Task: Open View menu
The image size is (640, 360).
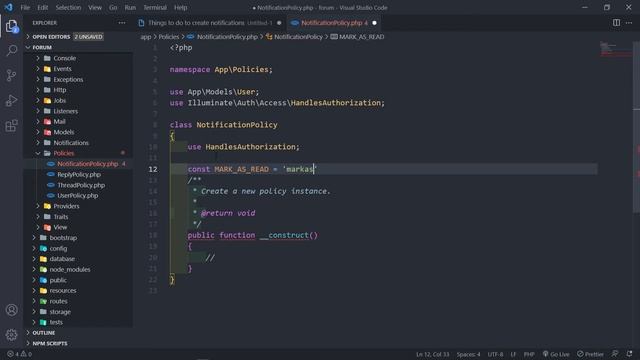Action: tap(95, 7)
